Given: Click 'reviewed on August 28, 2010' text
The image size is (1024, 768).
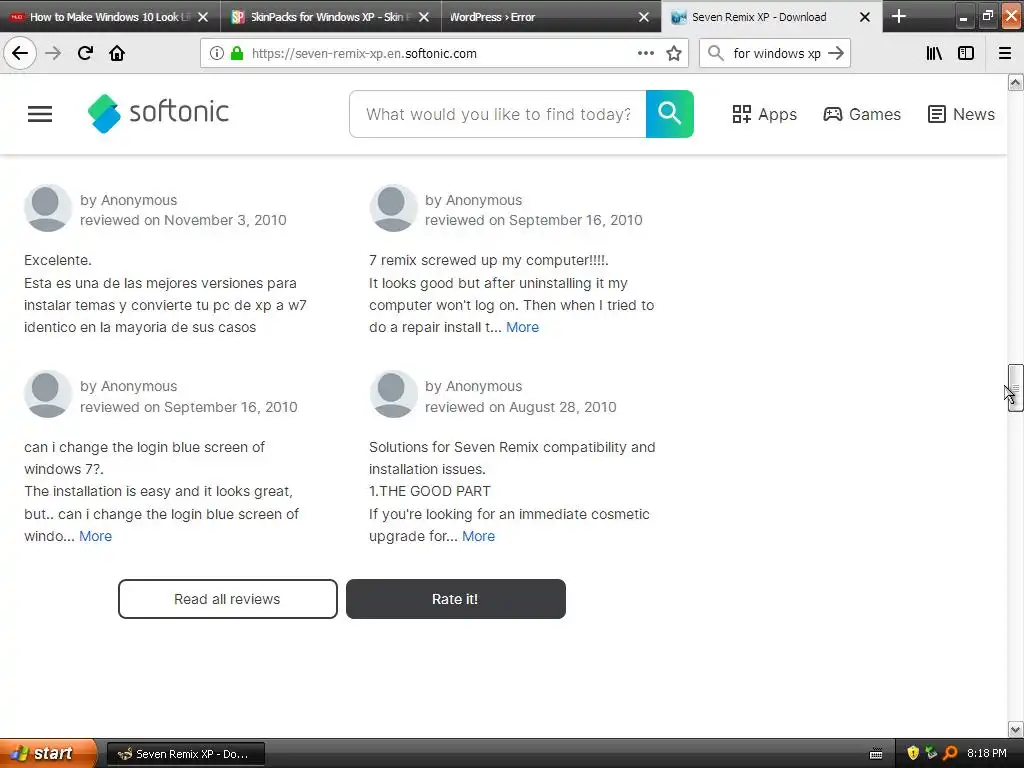Looking at the screenshot, I should 520,407.
